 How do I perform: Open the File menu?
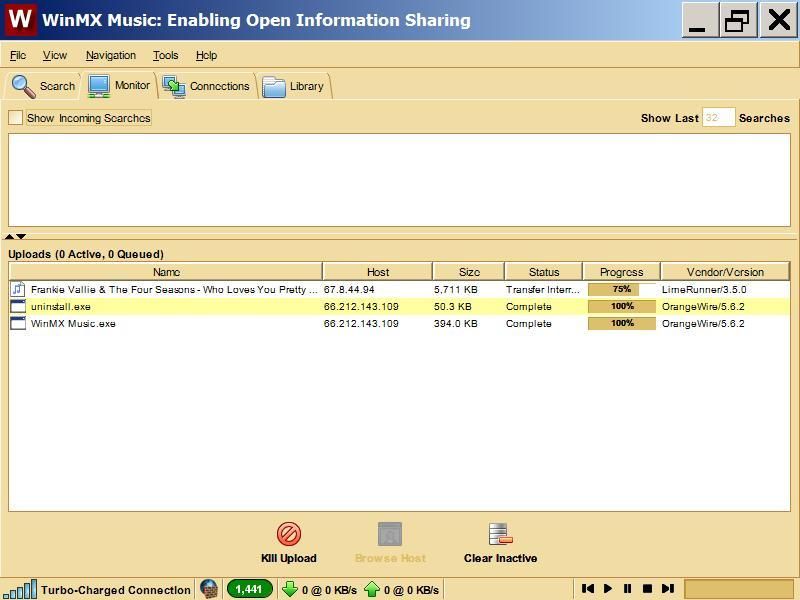(x=18, y=55)
